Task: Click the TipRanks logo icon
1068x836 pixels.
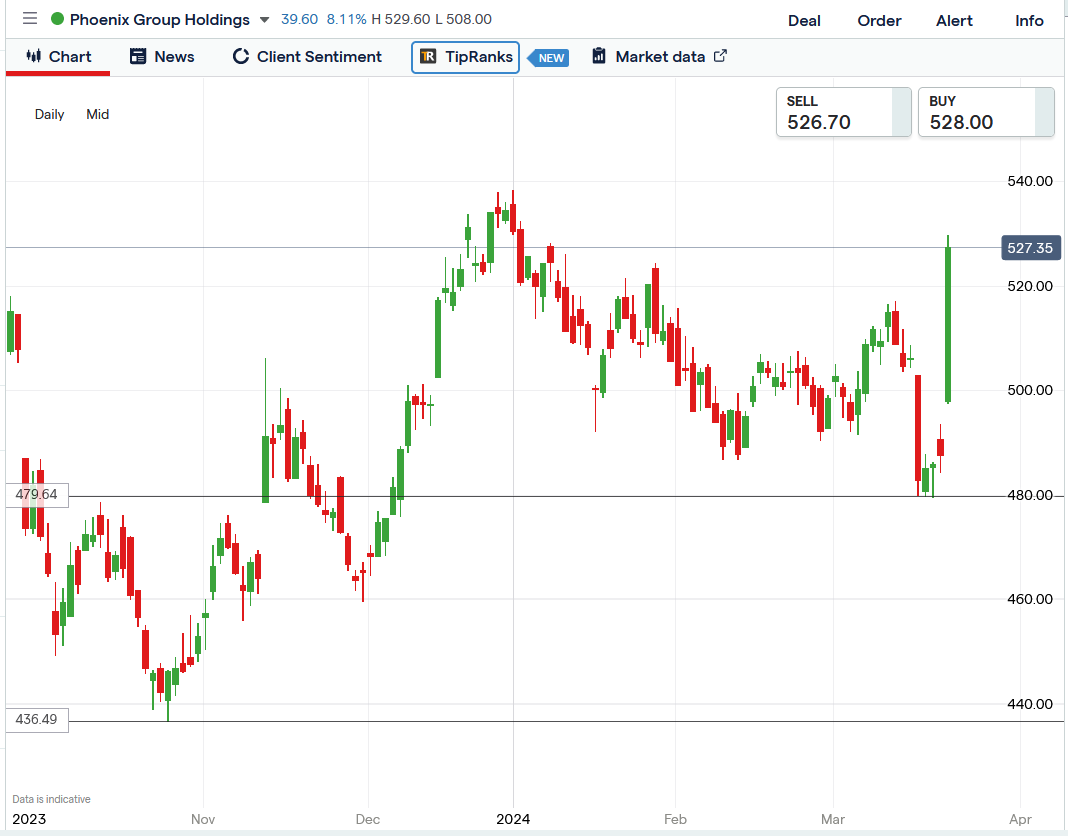Action: tap(428, 57)
